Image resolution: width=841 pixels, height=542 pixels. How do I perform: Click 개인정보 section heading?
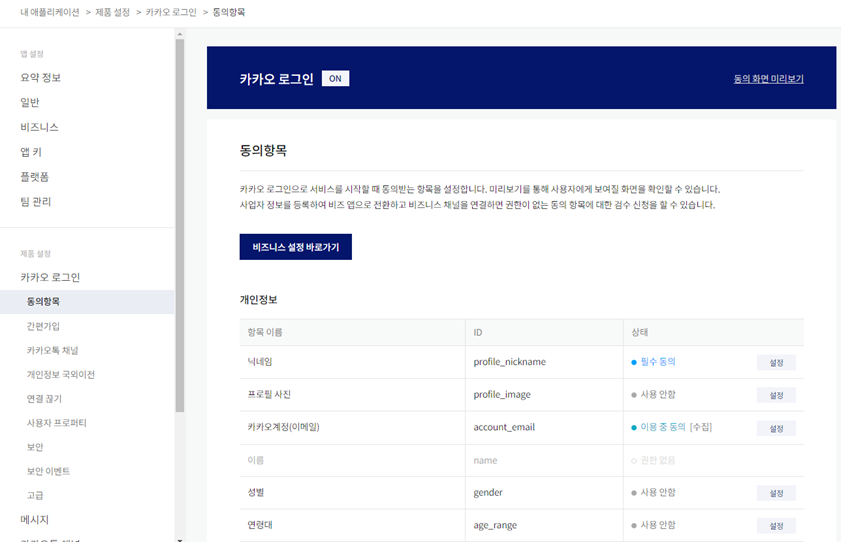click(259, 300)
